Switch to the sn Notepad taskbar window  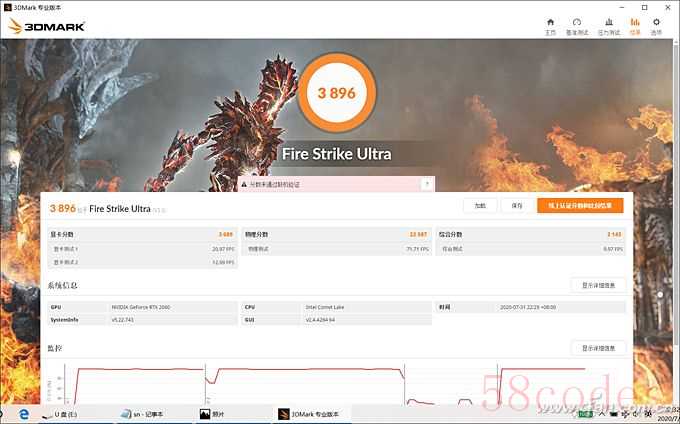[142, 414]
